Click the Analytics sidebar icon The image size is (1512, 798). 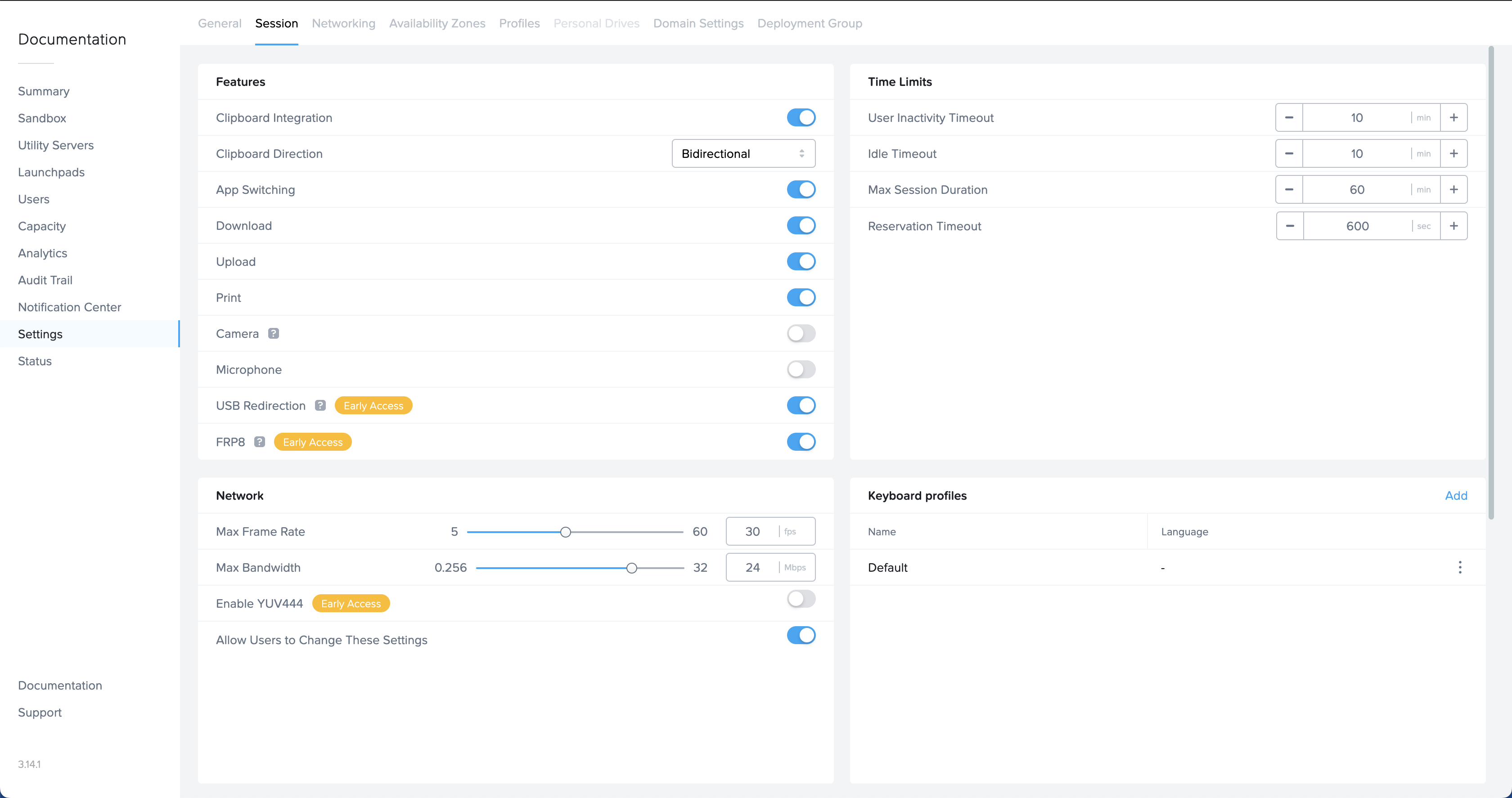click(41, 253)
